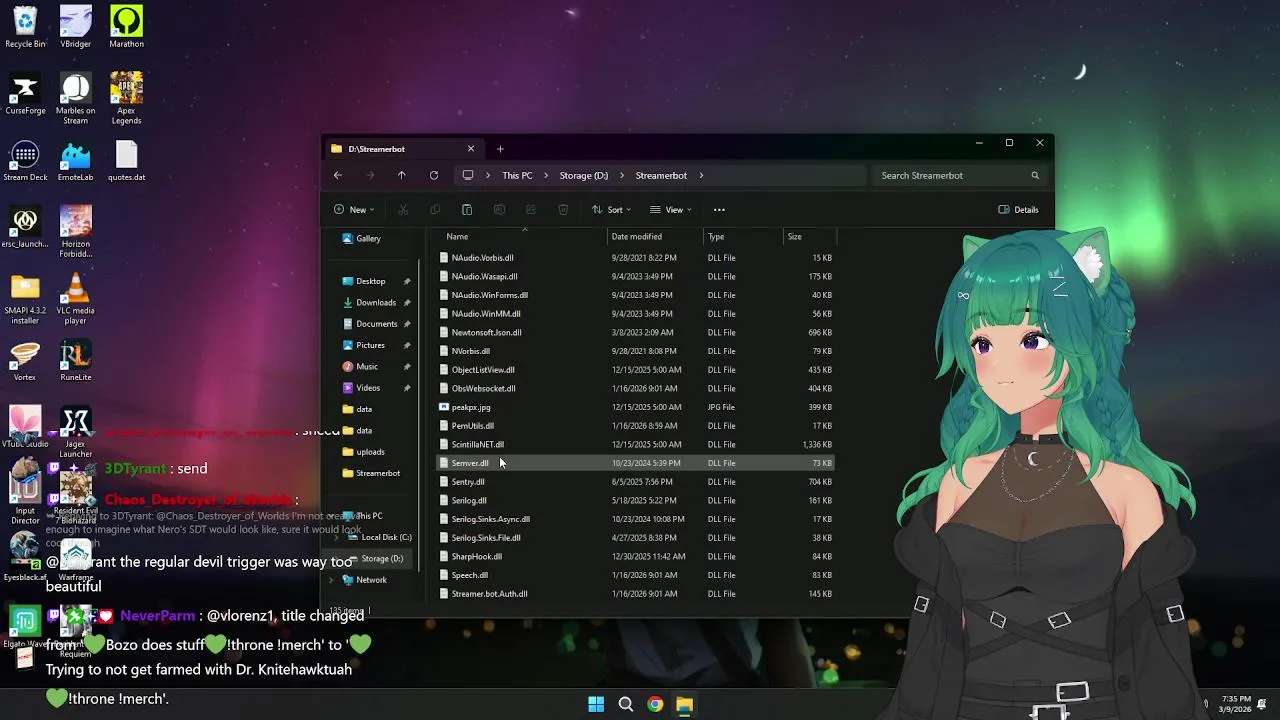The height and width of the screenshot is (720, 1280).
Task: Open taskbar Search
Action: [626, 704]
